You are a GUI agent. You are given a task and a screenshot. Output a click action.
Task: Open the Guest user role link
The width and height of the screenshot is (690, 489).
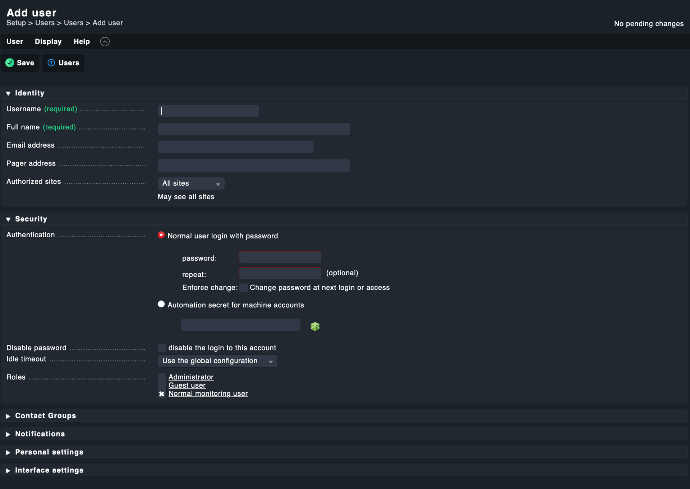(187, 386)
